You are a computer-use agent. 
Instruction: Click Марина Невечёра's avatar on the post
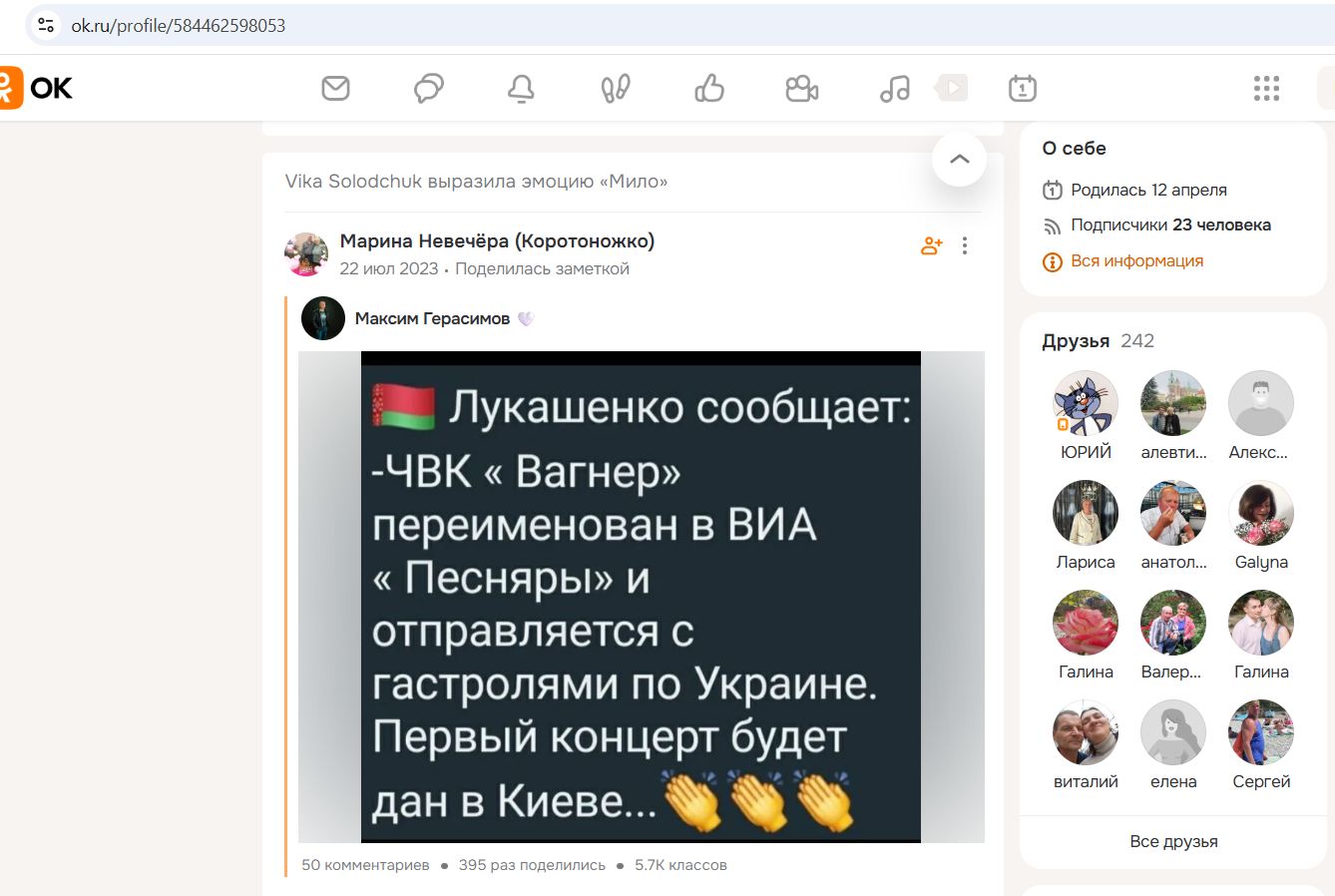(306, 254)
